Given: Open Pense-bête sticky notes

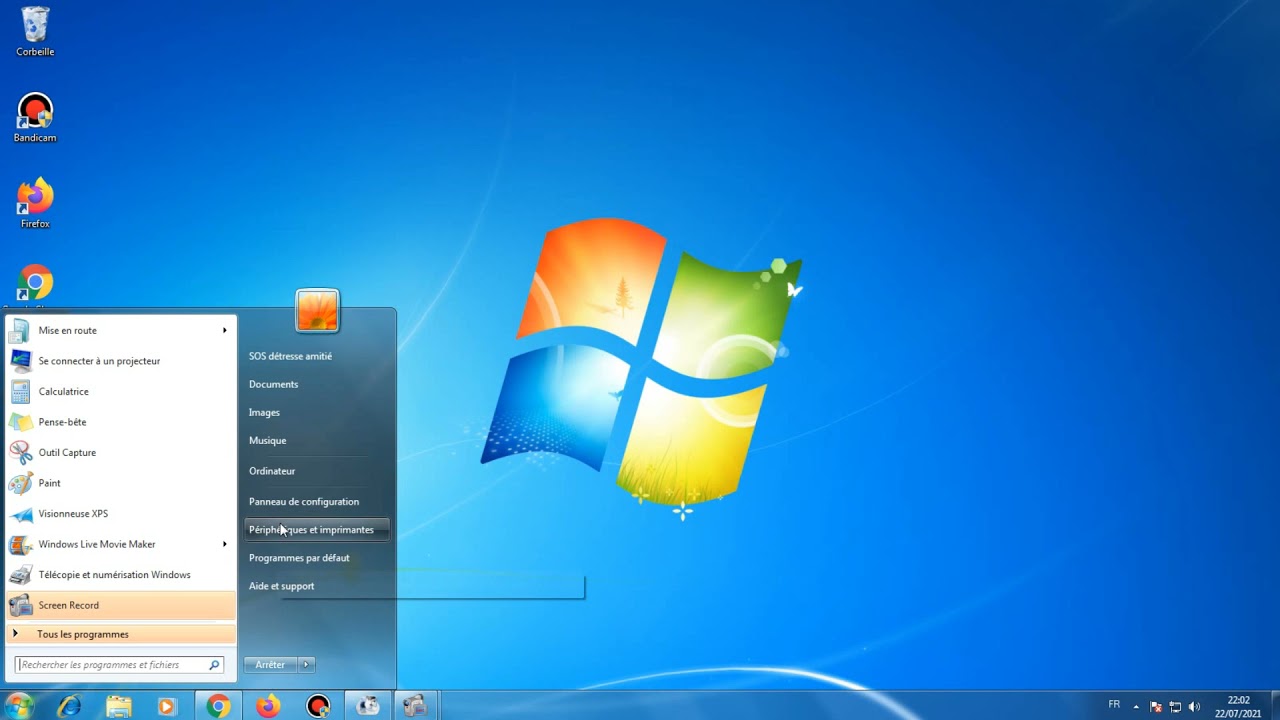Looking at the screenshot, I should (x=120, y=422).
